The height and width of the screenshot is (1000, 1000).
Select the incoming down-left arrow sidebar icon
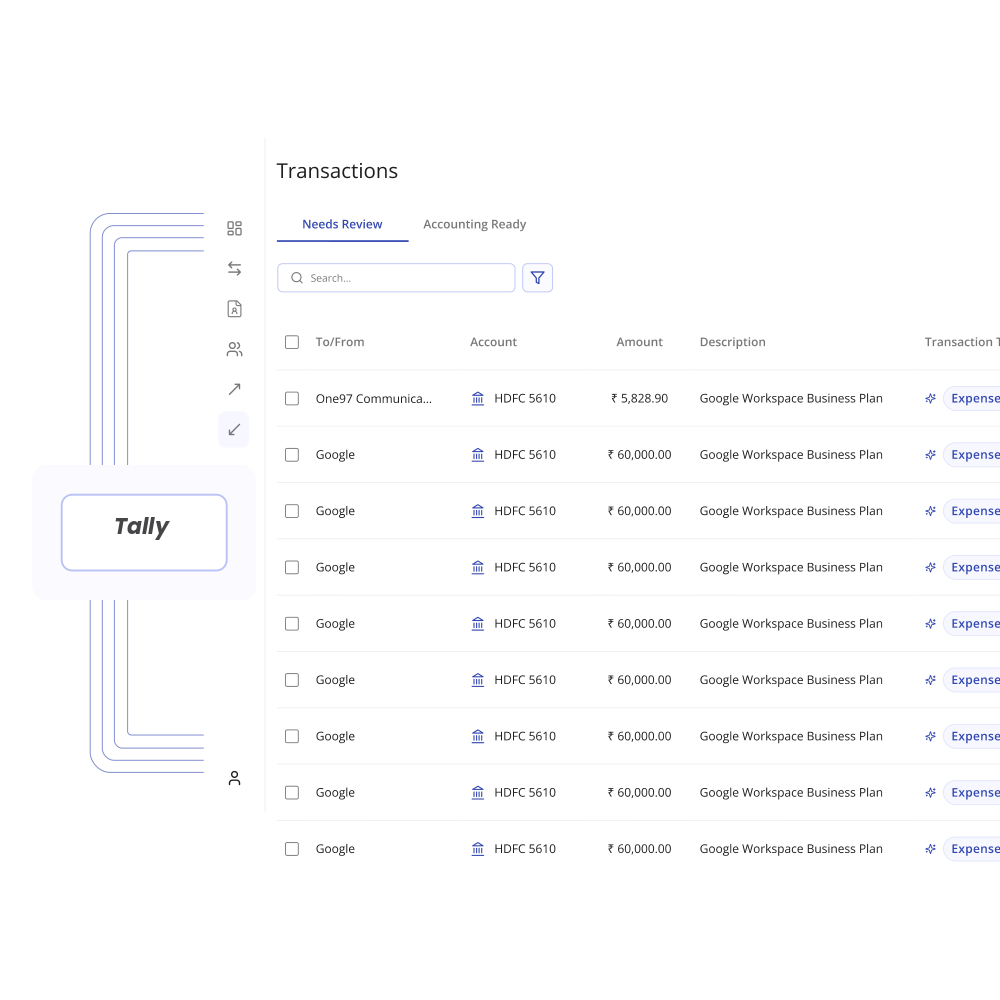(x=234, y=429)
